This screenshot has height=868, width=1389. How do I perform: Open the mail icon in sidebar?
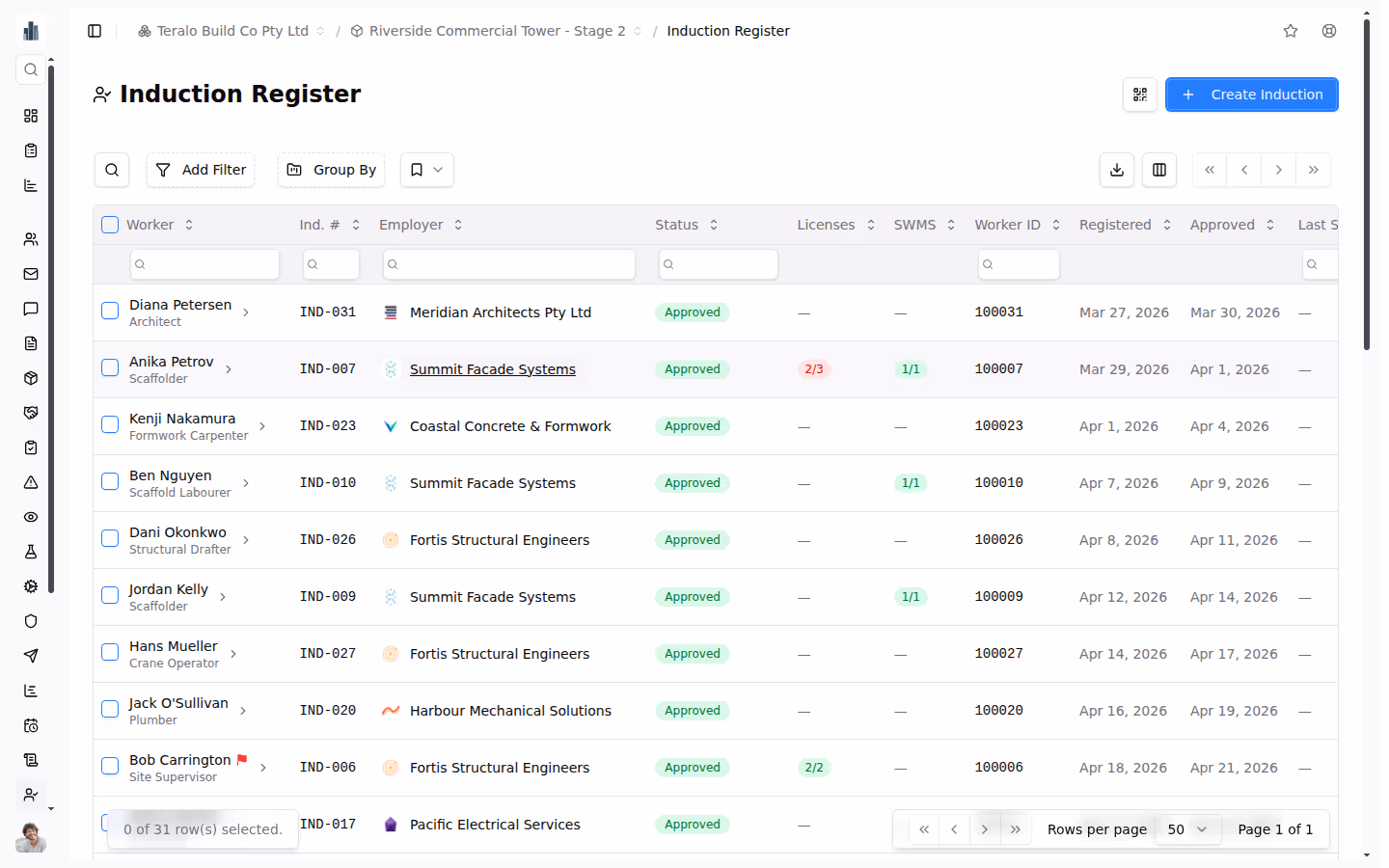point(31,274)
